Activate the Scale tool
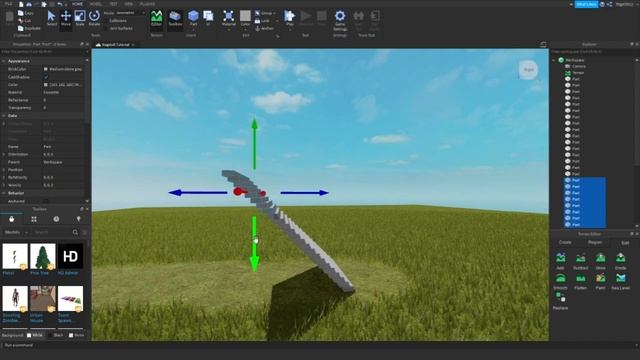Screen dimensions: 640x360 coord(80,18)
